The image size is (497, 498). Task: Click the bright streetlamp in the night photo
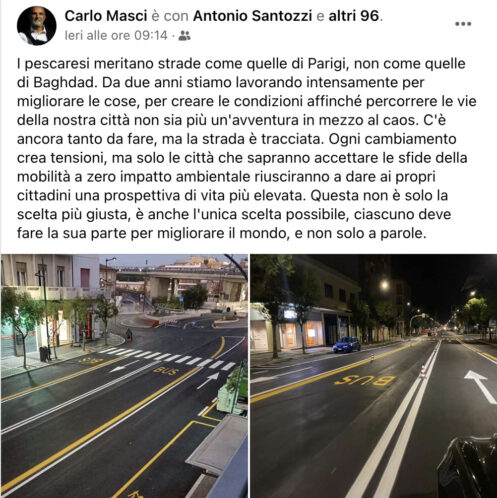click(x=385, y=285)
